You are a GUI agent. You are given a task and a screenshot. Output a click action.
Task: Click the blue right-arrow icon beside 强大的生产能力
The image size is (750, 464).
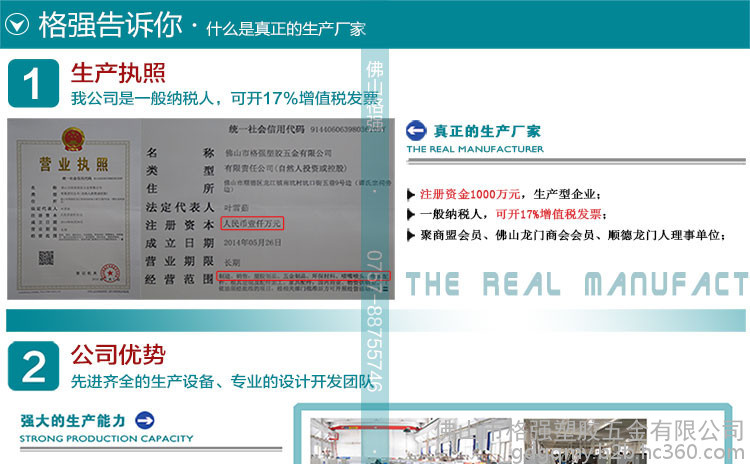pos(145,420)
